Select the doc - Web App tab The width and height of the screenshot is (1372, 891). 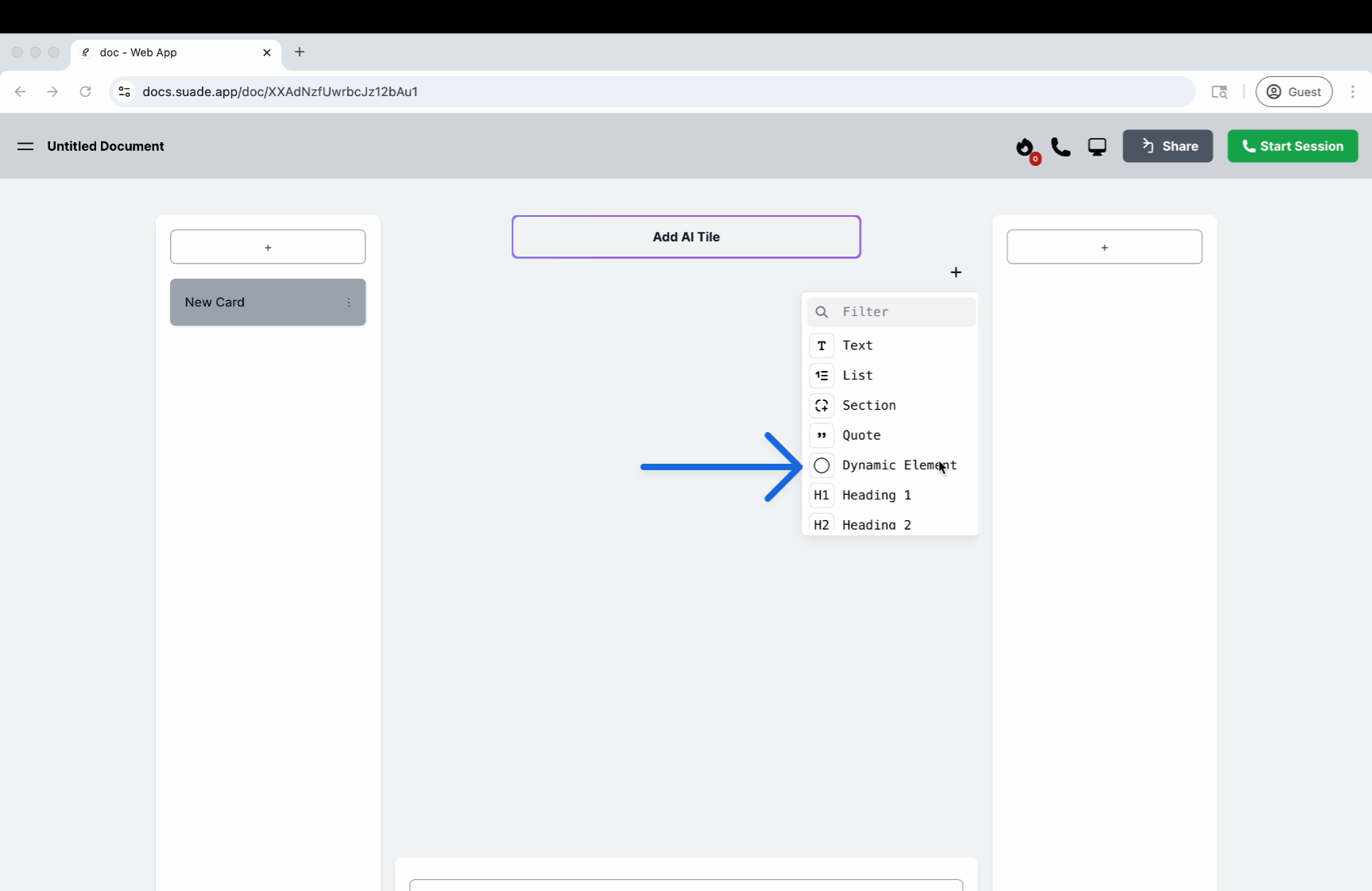point(176,52)
